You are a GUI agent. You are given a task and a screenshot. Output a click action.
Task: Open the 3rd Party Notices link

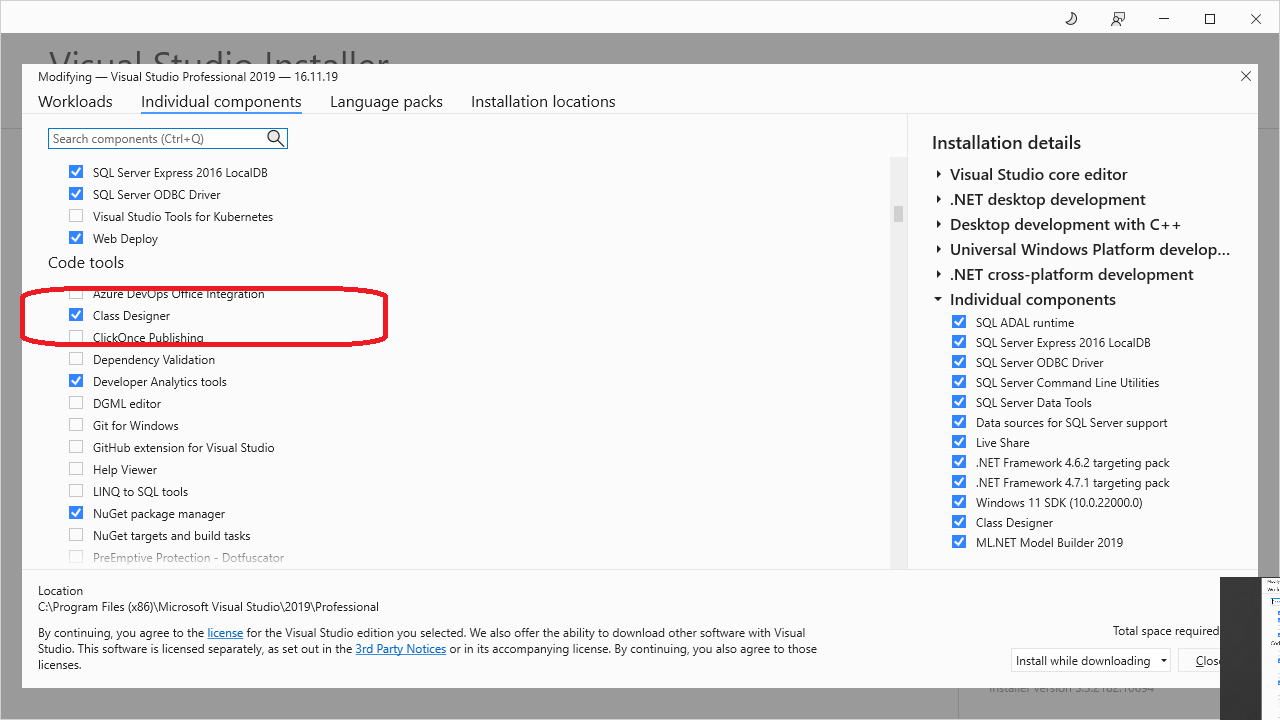tap(401, 649)
